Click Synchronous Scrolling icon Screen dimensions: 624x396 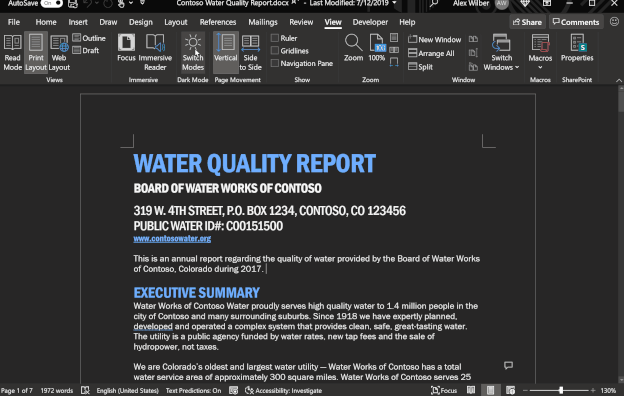(473, 53)
